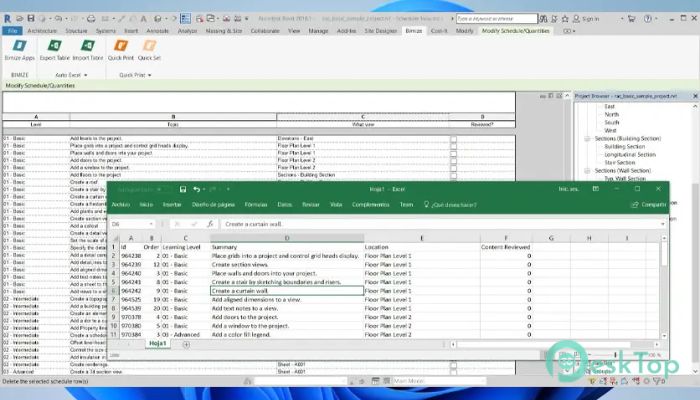Click the Tell me lightbulb in Excel
The image size is (700, 400).
pos(426,204)
